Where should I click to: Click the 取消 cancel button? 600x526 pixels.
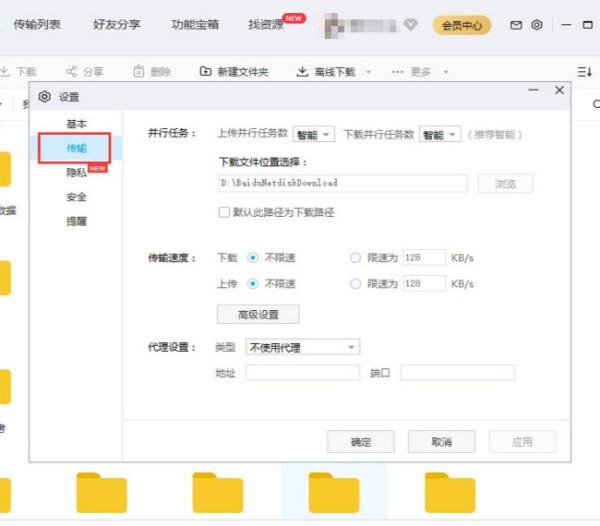pyautogui.click(x=442, y=442)
